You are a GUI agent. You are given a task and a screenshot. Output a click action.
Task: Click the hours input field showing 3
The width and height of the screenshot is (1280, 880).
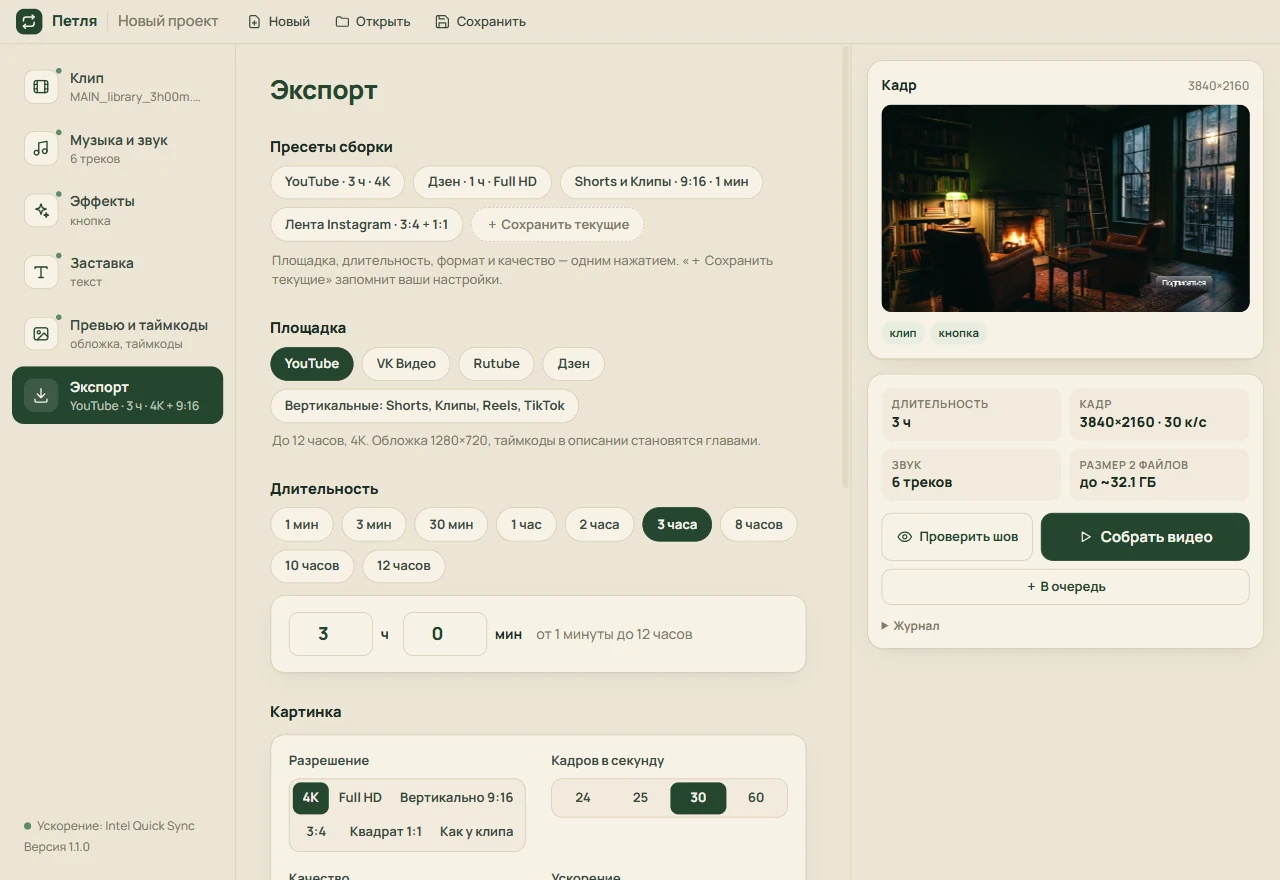pyautogui.click(x=331, y=634)
